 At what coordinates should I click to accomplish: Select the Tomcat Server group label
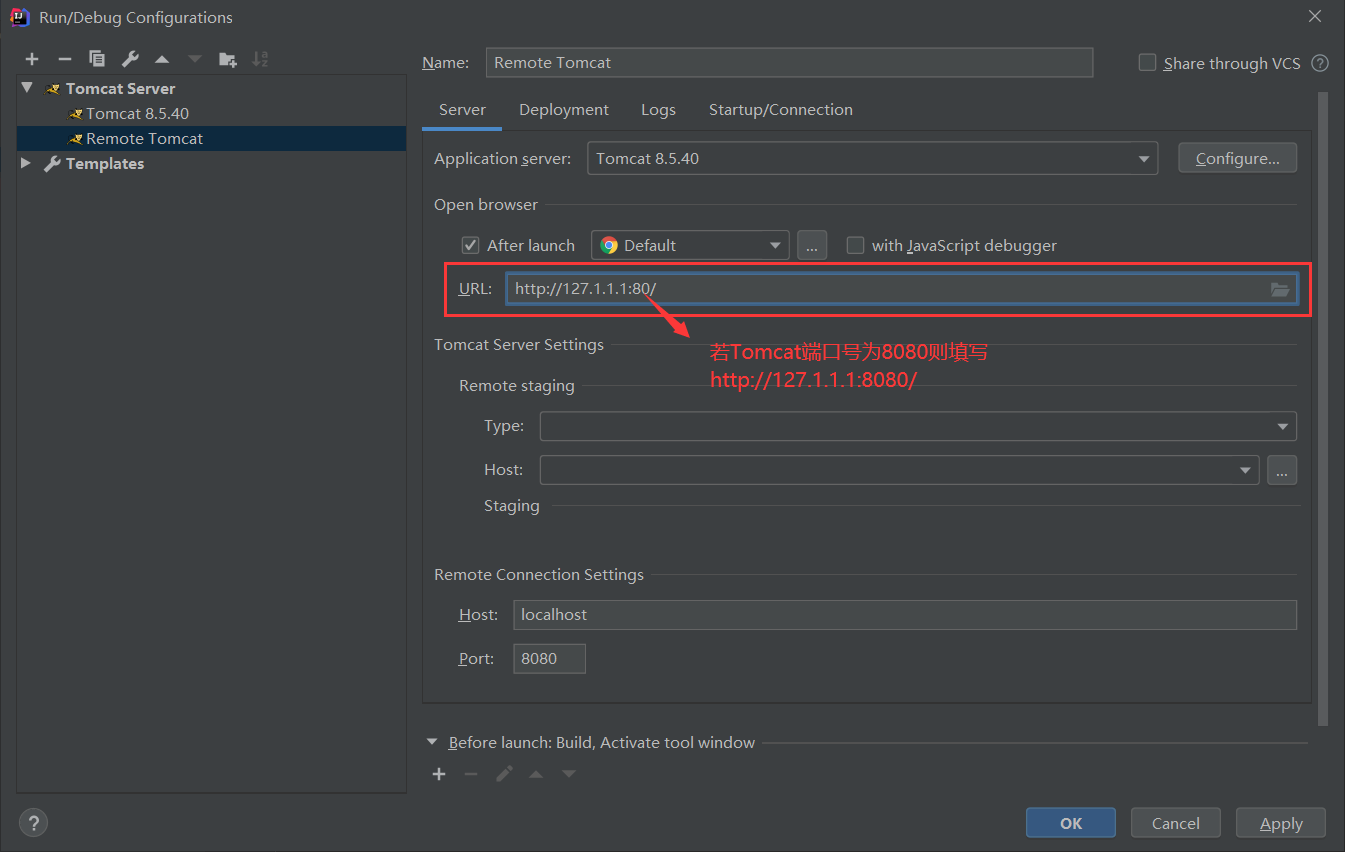coord(120,88)
